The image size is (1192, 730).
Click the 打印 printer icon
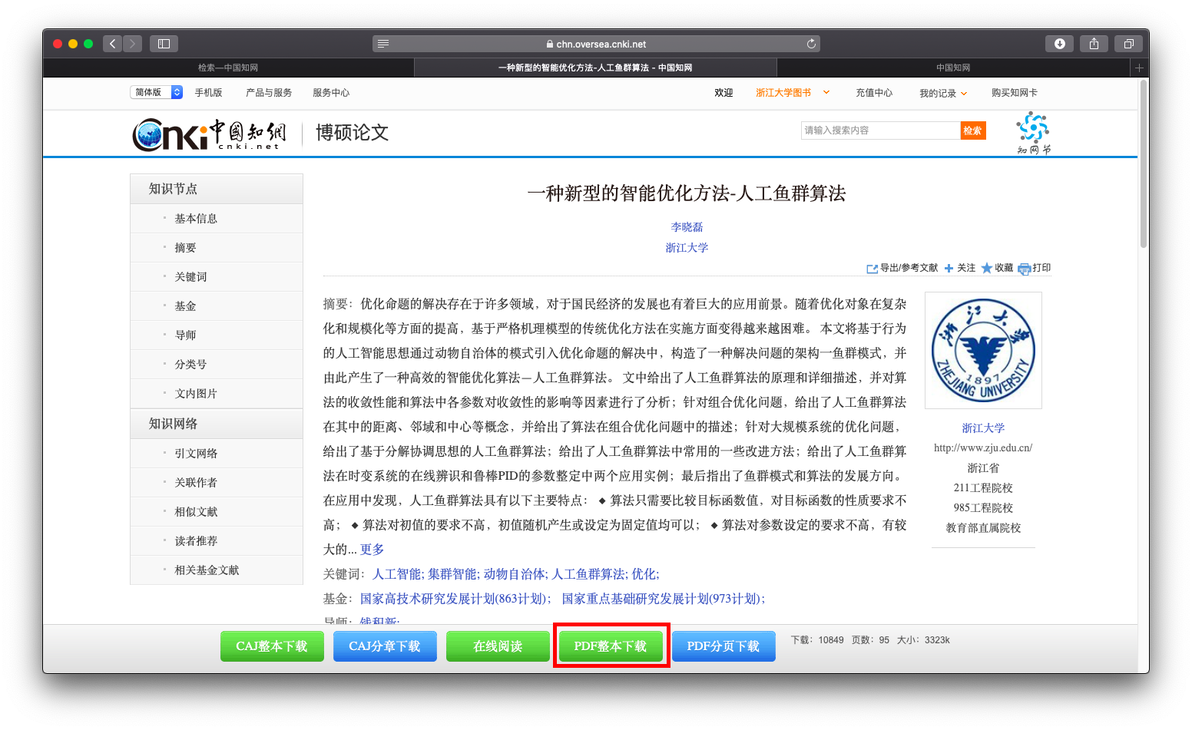1024,268
